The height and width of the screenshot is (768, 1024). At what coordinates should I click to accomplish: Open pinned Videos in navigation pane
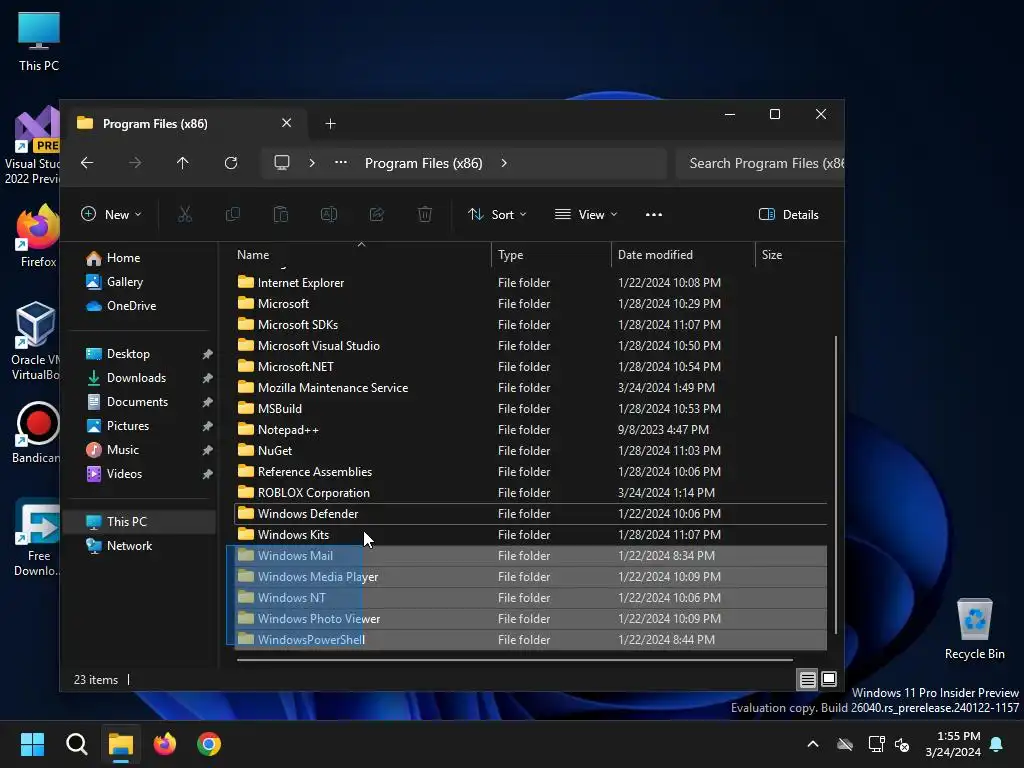(140, 473)
